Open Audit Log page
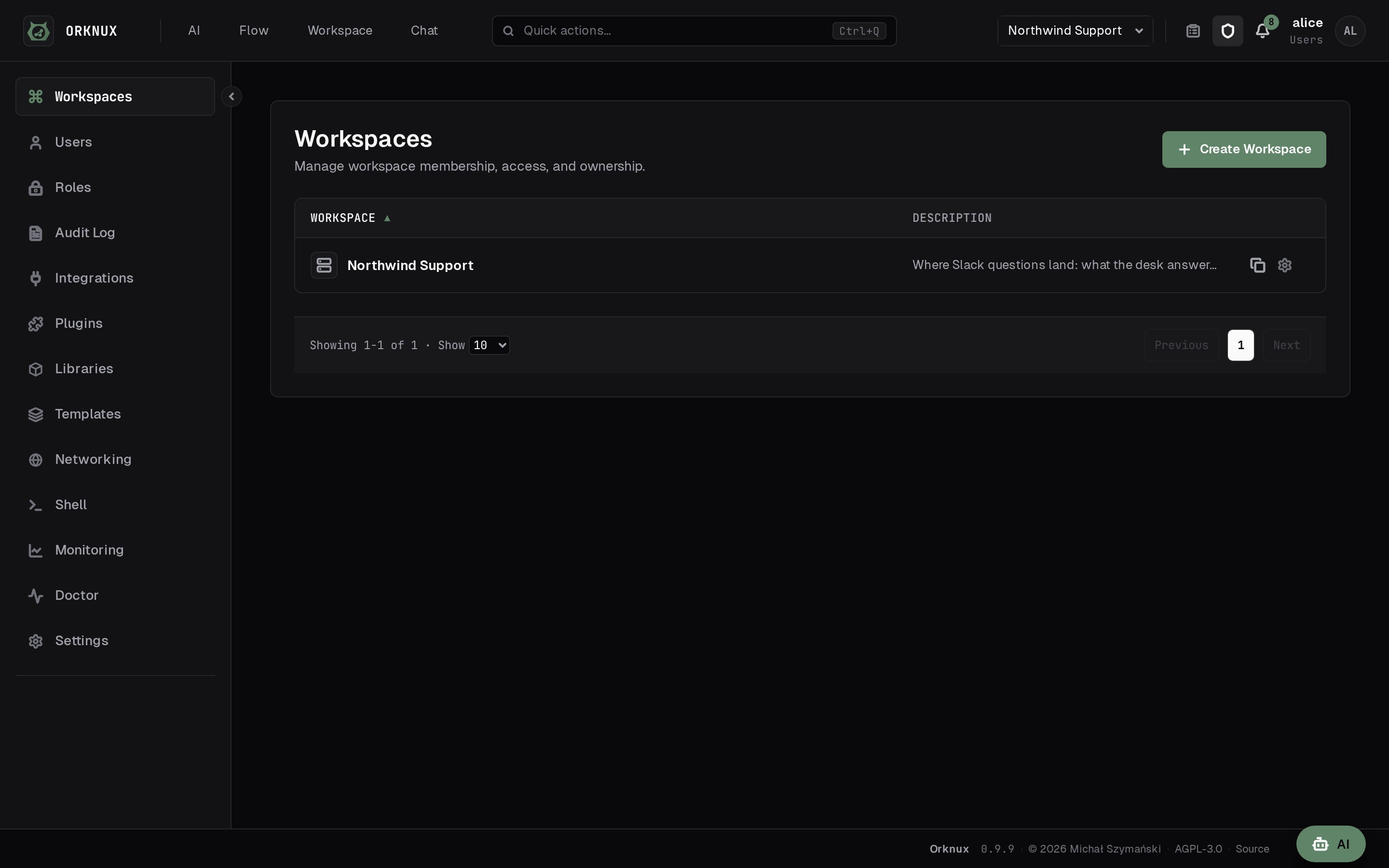Viewport: 1389px width, 868px height. (x=115, y=232)
